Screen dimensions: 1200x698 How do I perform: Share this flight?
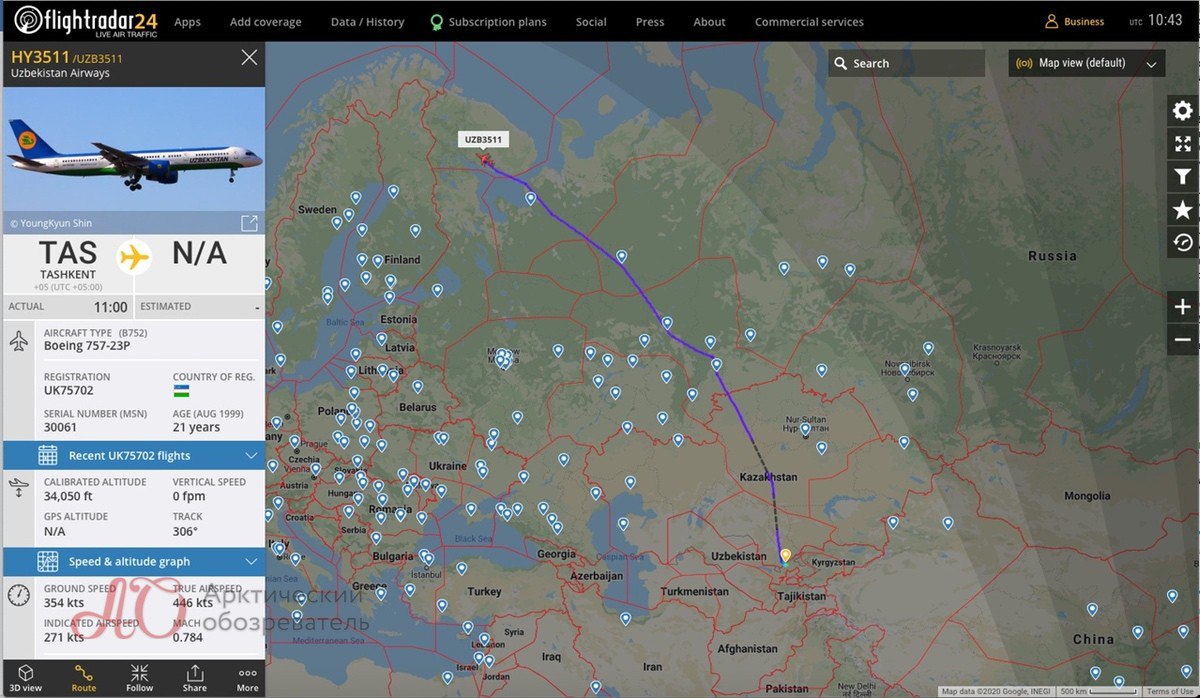pyautogui.click(x=195, y=678)
